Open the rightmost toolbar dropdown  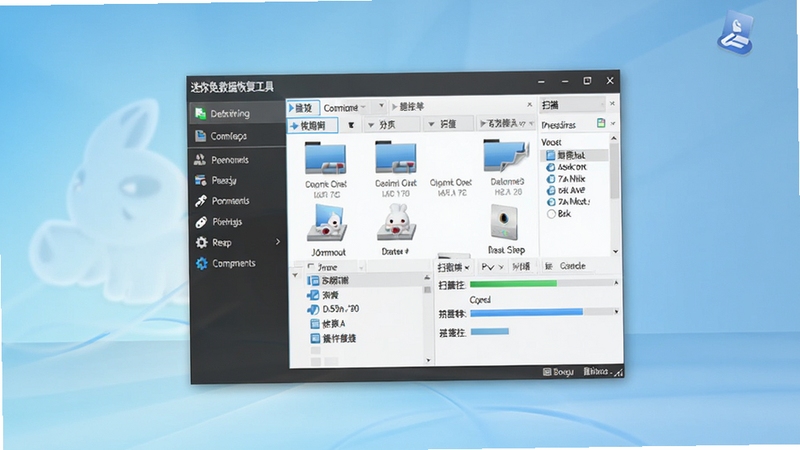tap(507, 123)
